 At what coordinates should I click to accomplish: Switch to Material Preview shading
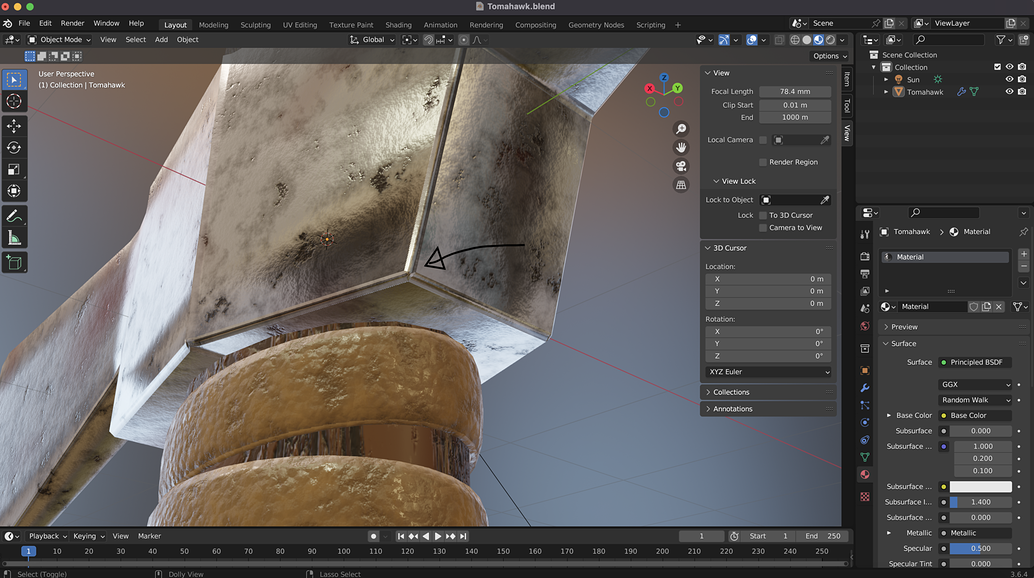818,40
